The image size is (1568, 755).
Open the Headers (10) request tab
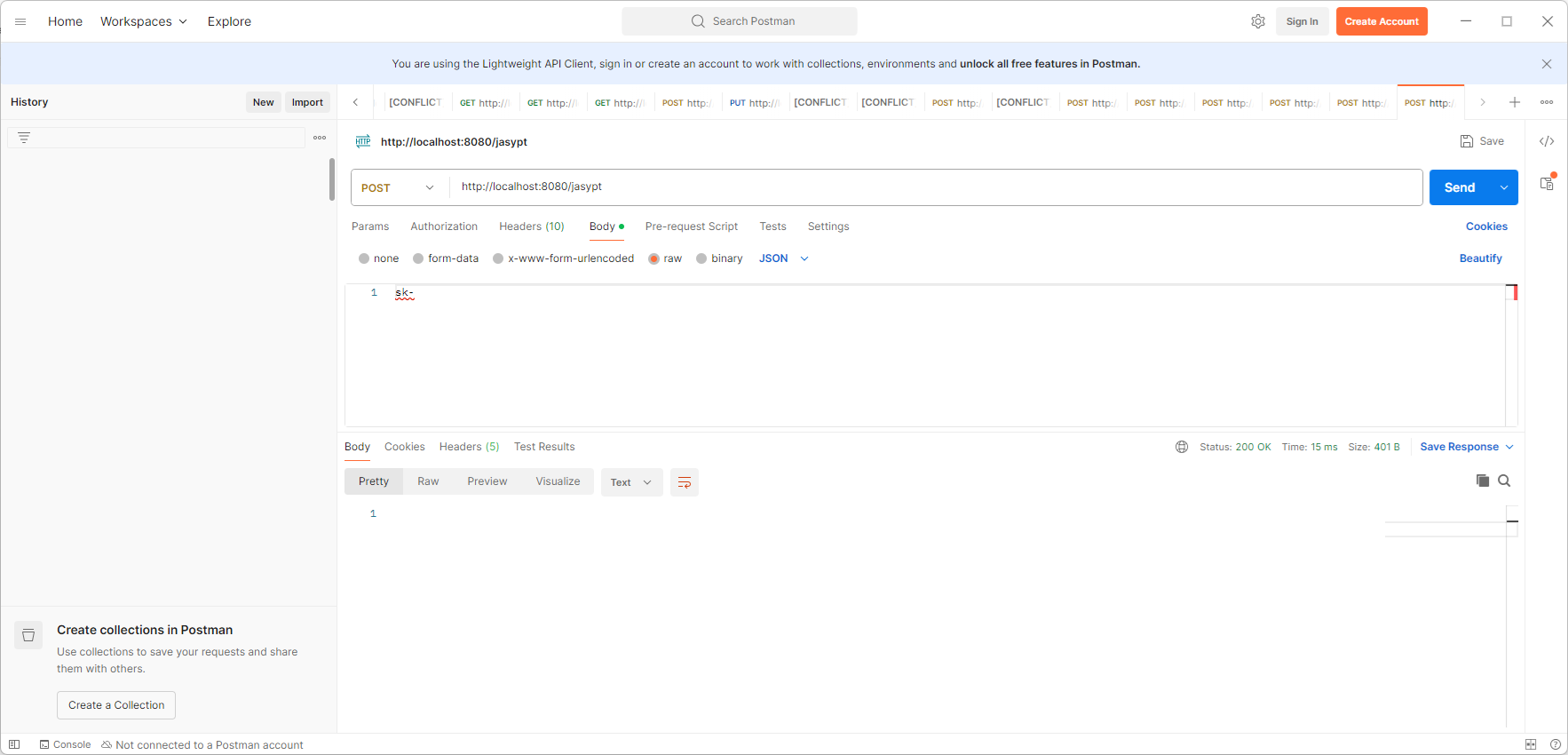pos(532,226)
